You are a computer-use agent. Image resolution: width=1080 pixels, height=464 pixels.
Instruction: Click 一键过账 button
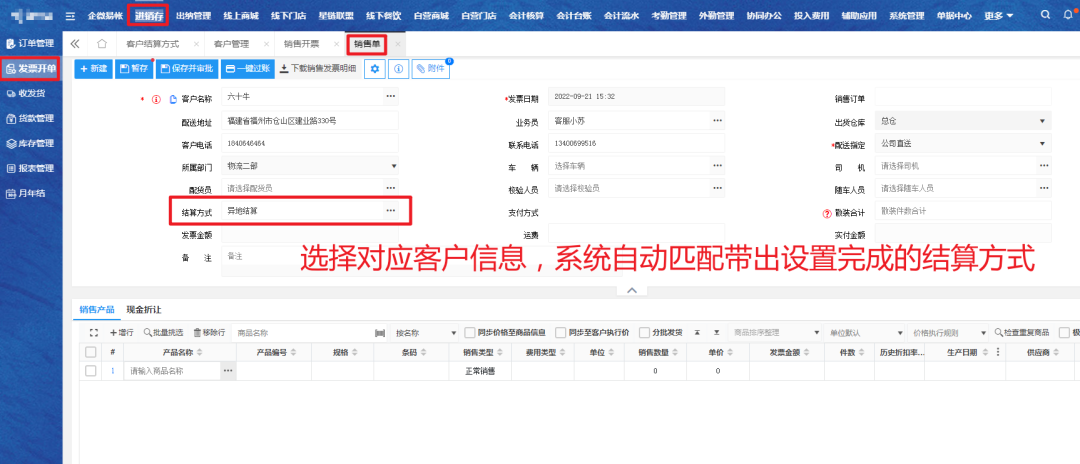[247, 68]
